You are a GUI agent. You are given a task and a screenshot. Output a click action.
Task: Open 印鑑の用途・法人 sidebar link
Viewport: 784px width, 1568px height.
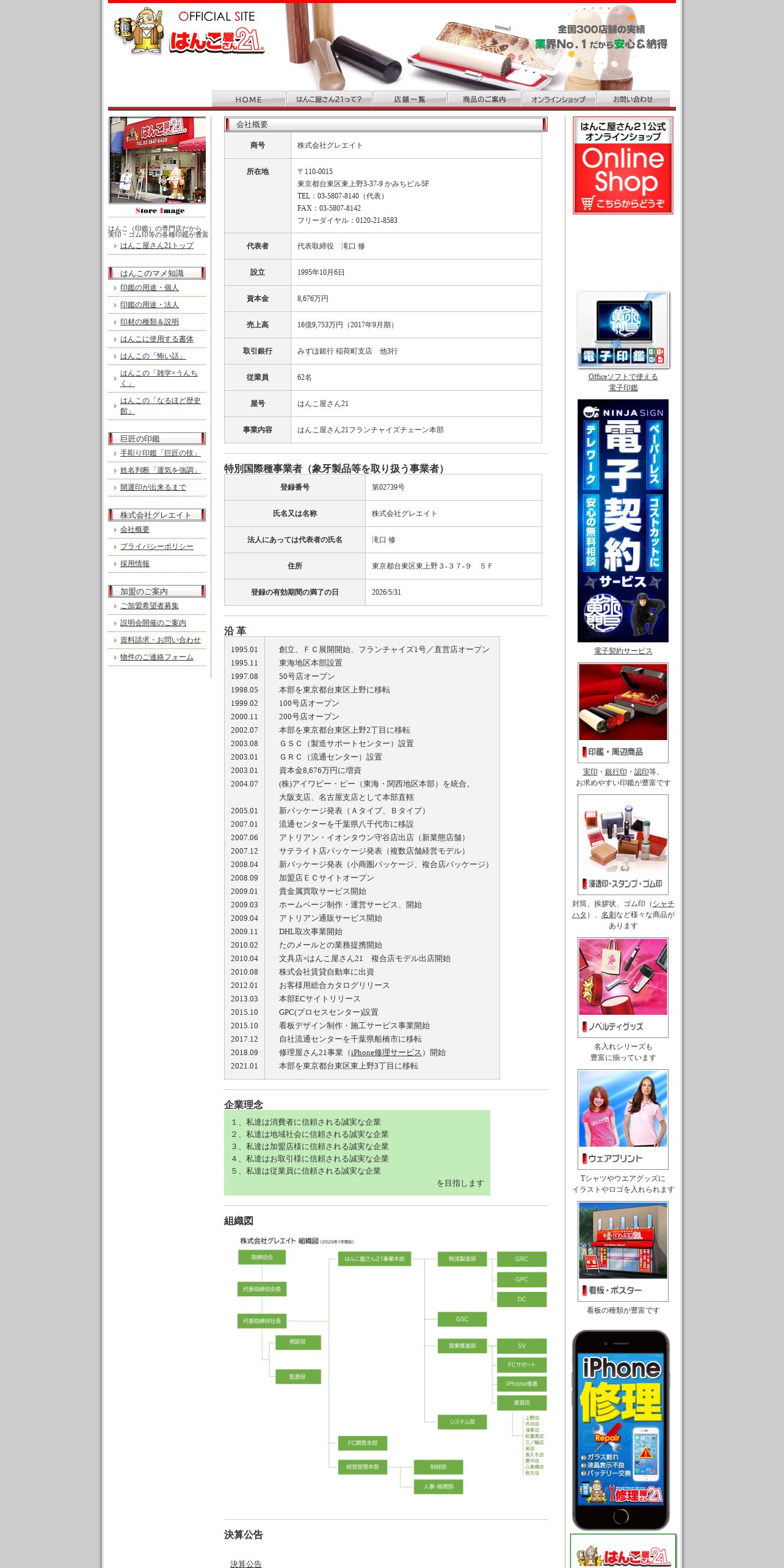click(x=150, y=305)
